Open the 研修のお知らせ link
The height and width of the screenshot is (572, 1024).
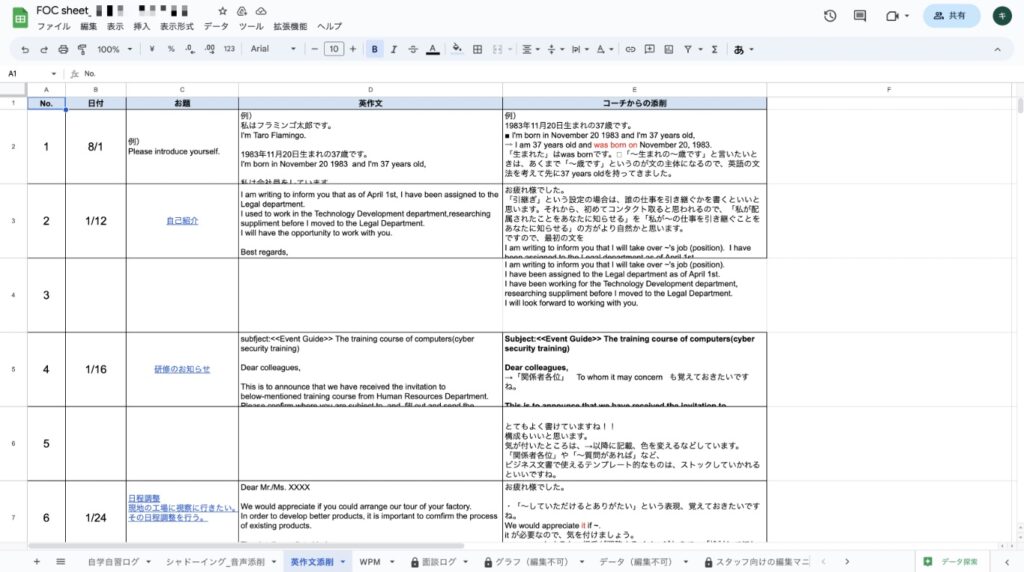[x=182, y=370]
